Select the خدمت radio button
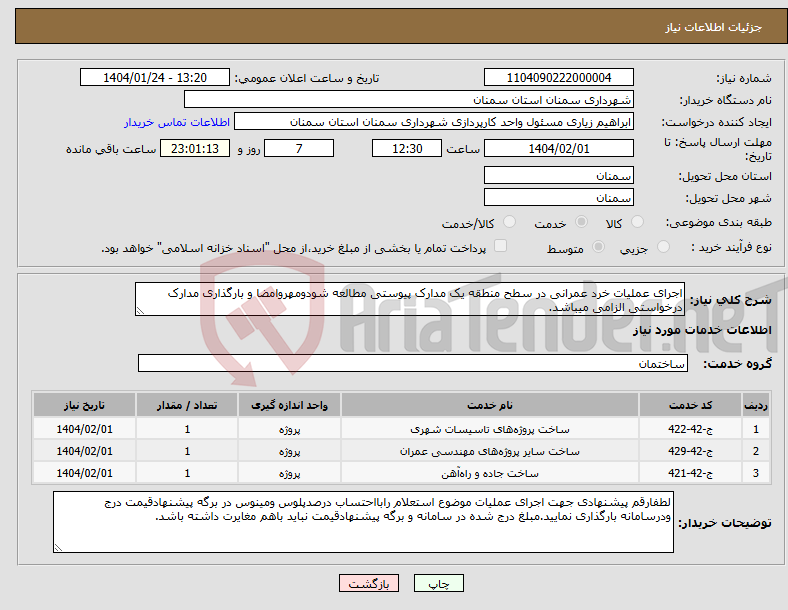The height and width of the screenshot is (610, 788). pyautogui.click(x=581, y=222)
